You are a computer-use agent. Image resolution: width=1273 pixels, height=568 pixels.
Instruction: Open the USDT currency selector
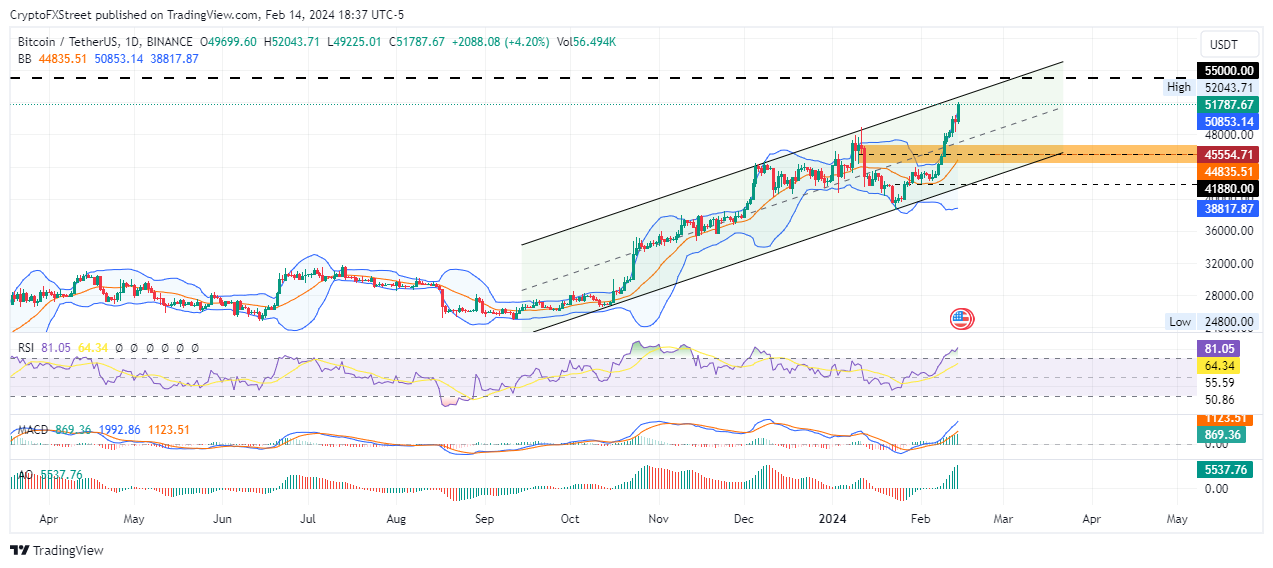pos(1225,44)
